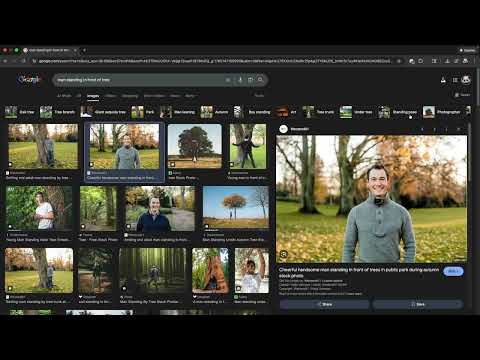The height and width of the screenshot is (360, 480).
Task: Filter by the Park chip
Action: point(143,112)
